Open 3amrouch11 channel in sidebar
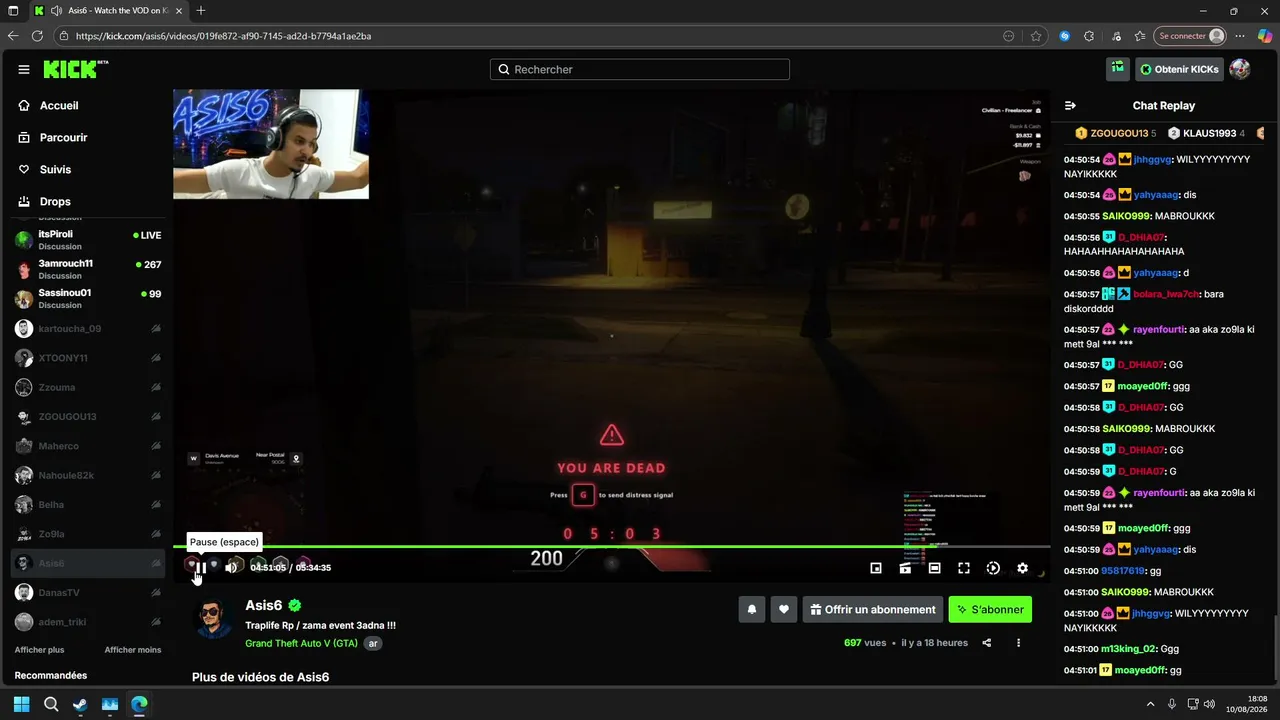The height and width of the screenshot is (720, 1280). (87, 270)
